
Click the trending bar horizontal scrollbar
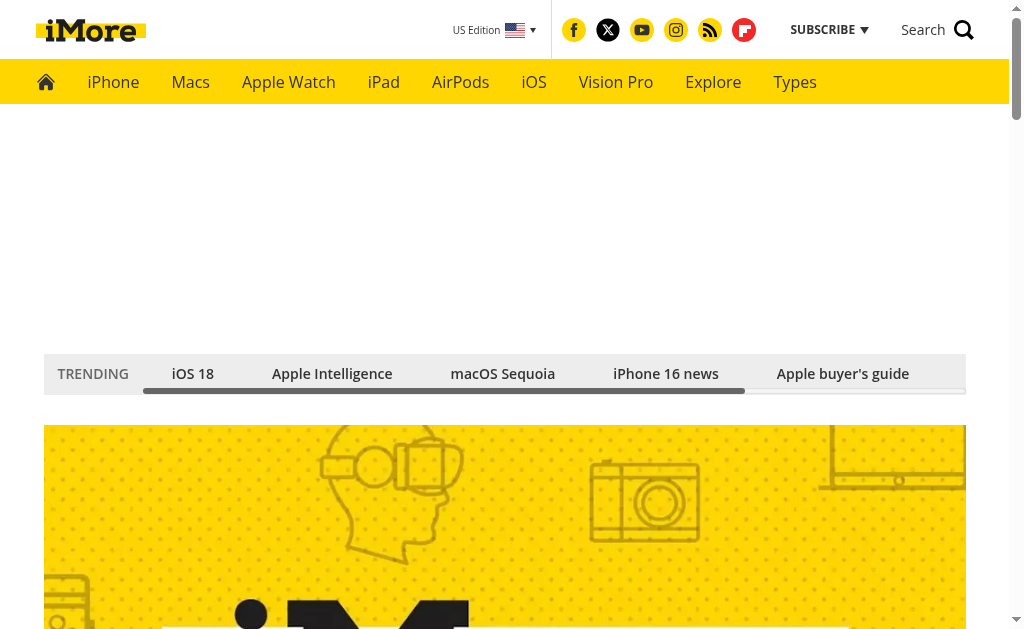(x=444, y=391)
